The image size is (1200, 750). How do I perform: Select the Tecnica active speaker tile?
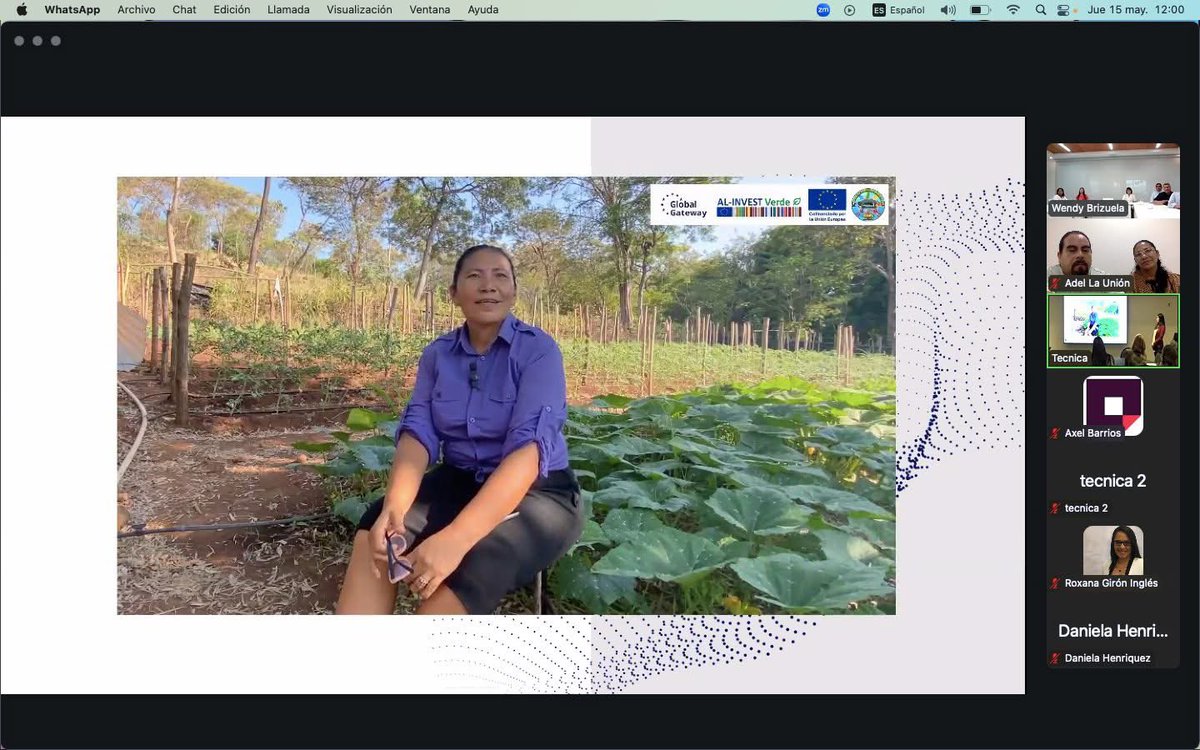(1113, 330)
